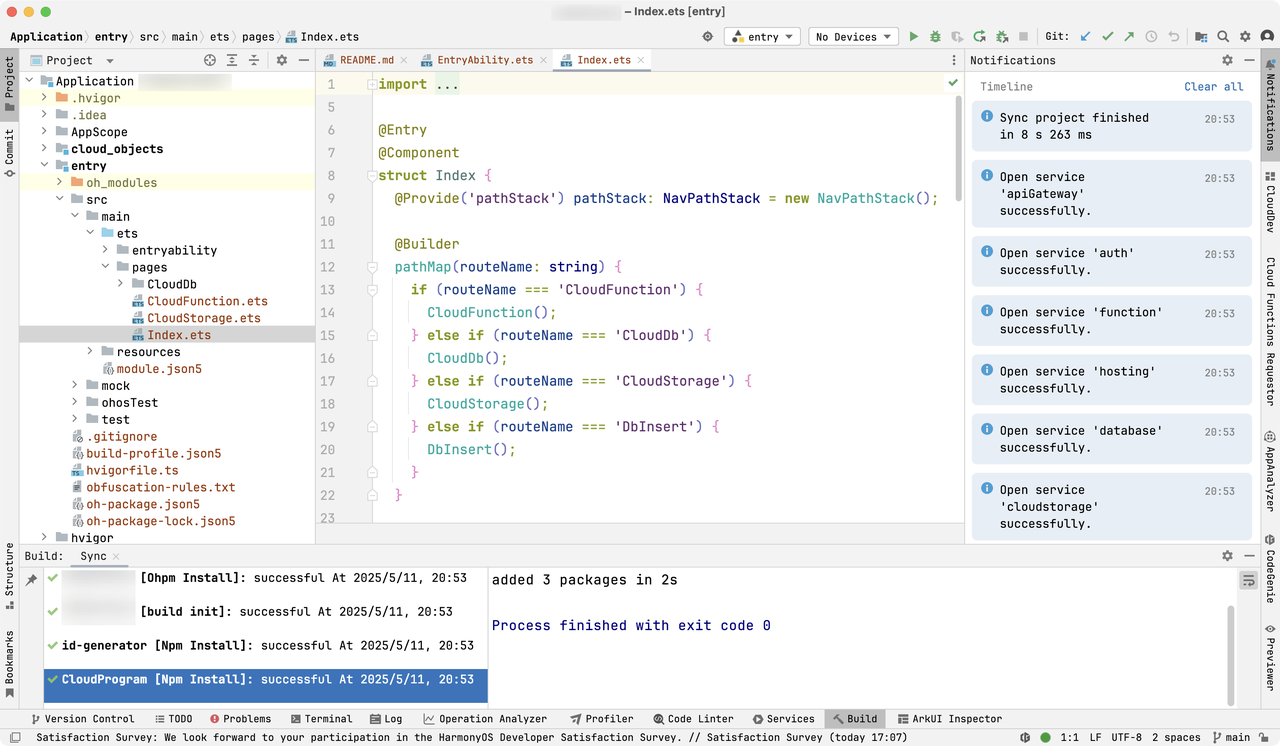The image size is (1280, 746).
Task: Switch to the EntryAbility.ets editor tab
Action: tap(483, 60)
